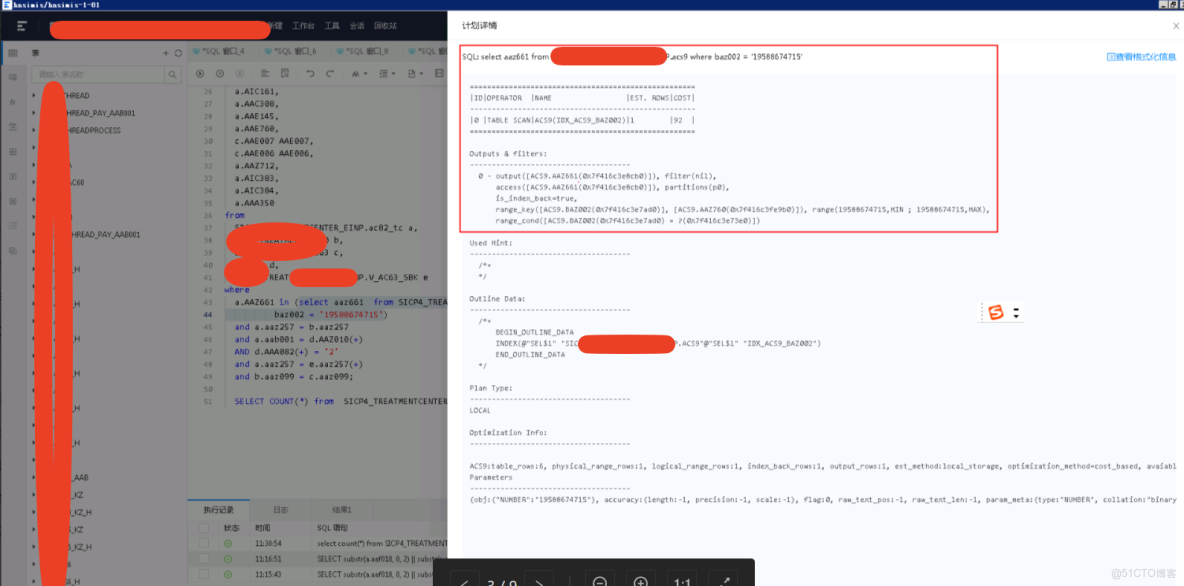
Task: Select the 结果1 tab
Action: click(x=344, y=510)
